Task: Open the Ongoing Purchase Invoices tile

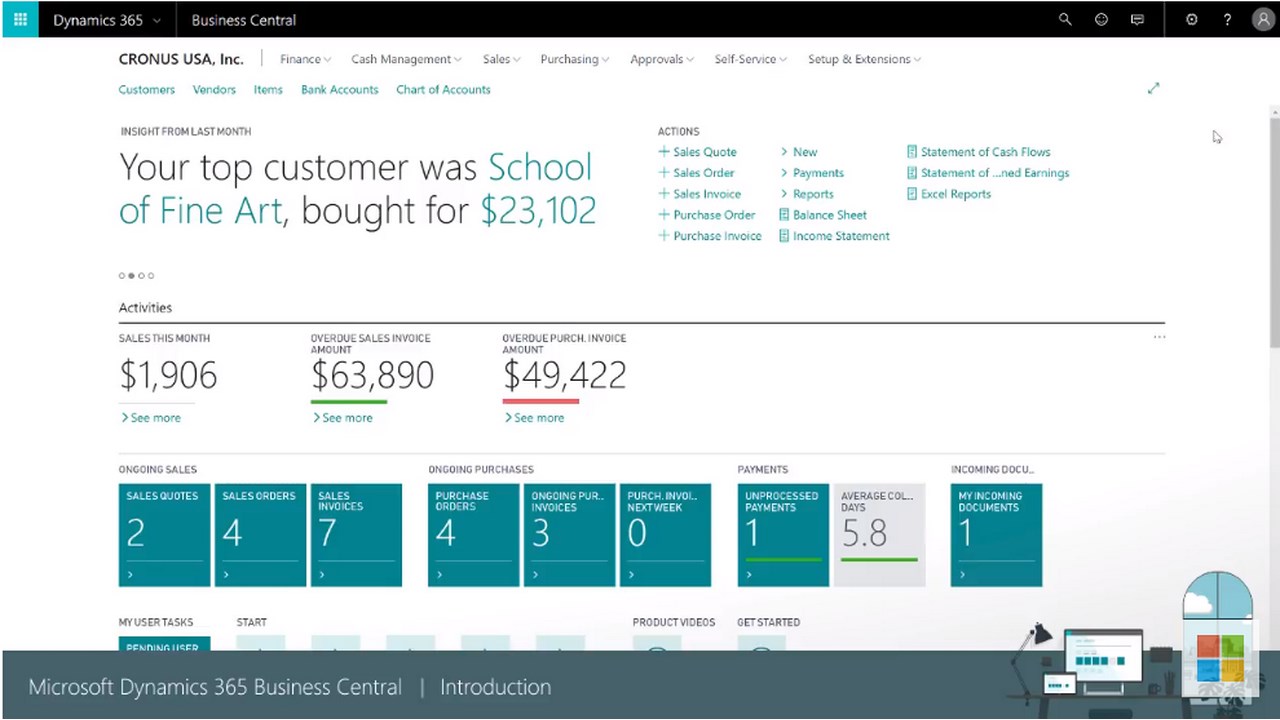Action: pos(570,535)
